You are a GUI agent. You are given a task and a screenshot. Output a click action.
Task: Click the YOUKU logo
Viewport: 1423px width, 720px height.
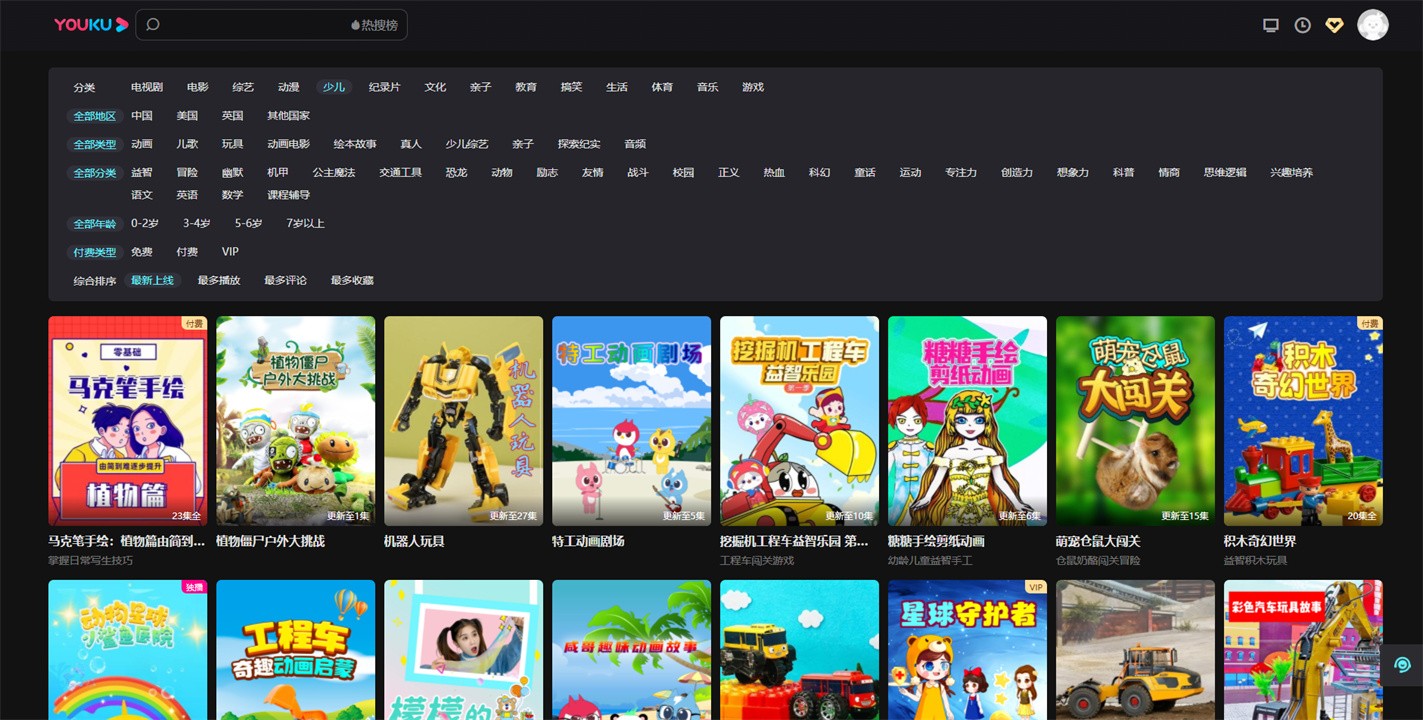(x=91, y=25)
